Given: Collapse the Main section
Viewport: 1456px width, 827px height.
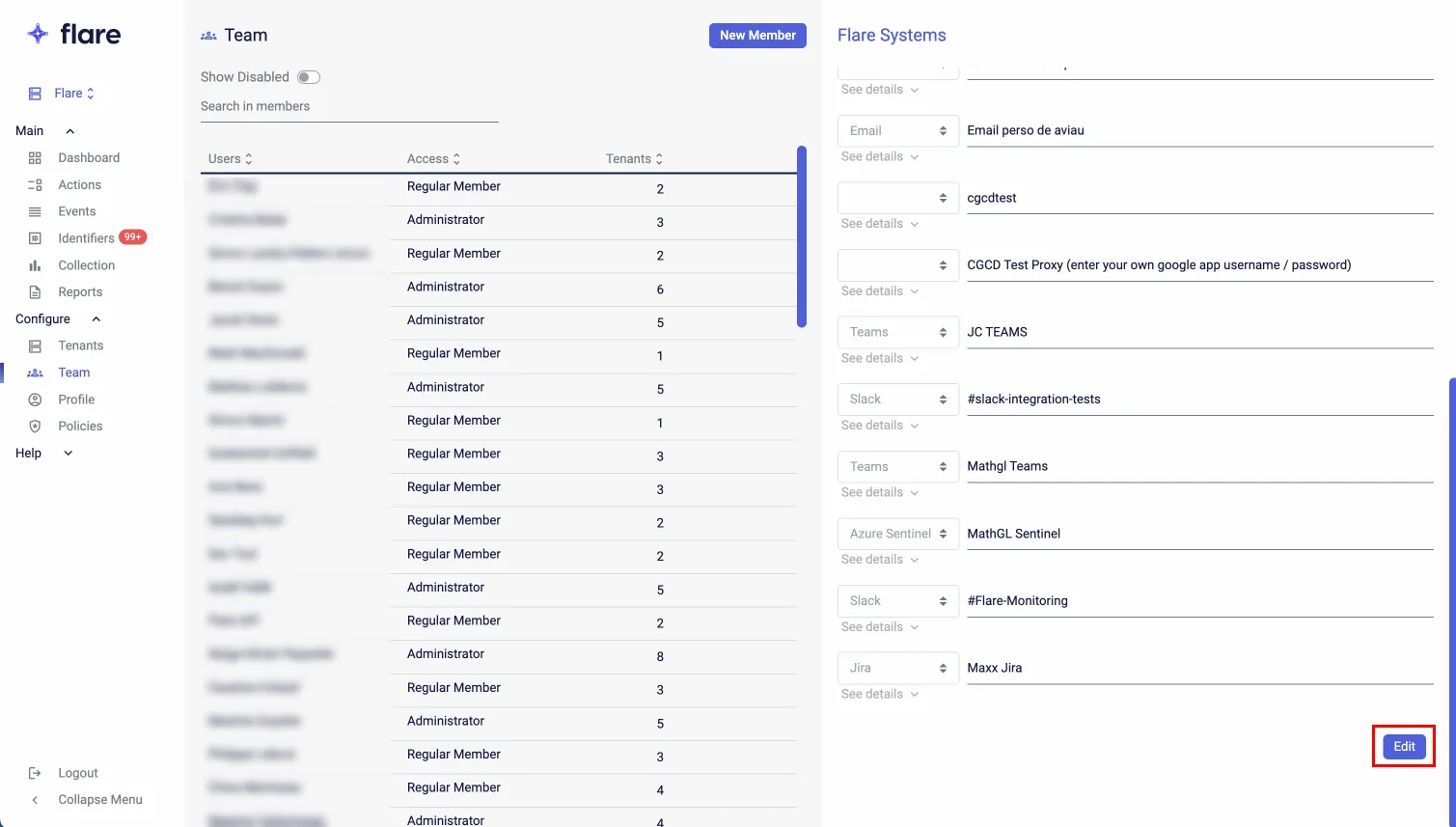Looking at the screenshot, I should click(x=69, y=131).
